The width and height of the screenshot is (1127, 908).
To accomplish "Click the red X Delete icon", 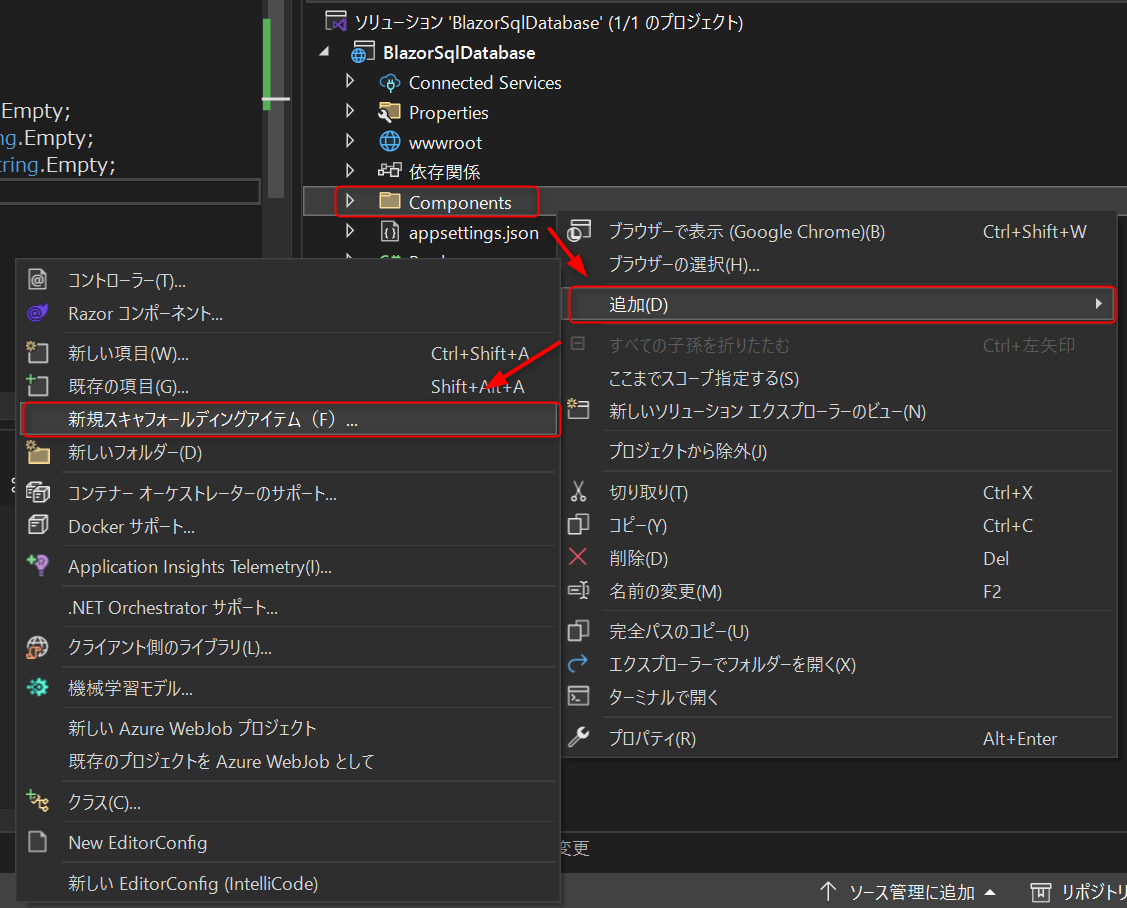I will click(x=578, y=558).
